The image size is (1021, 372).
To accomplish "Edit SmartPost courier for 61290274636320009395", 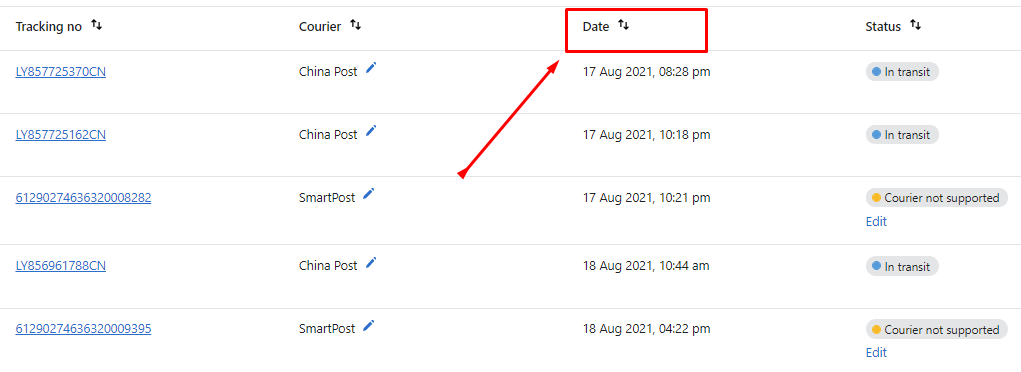I will coord(369,326).
